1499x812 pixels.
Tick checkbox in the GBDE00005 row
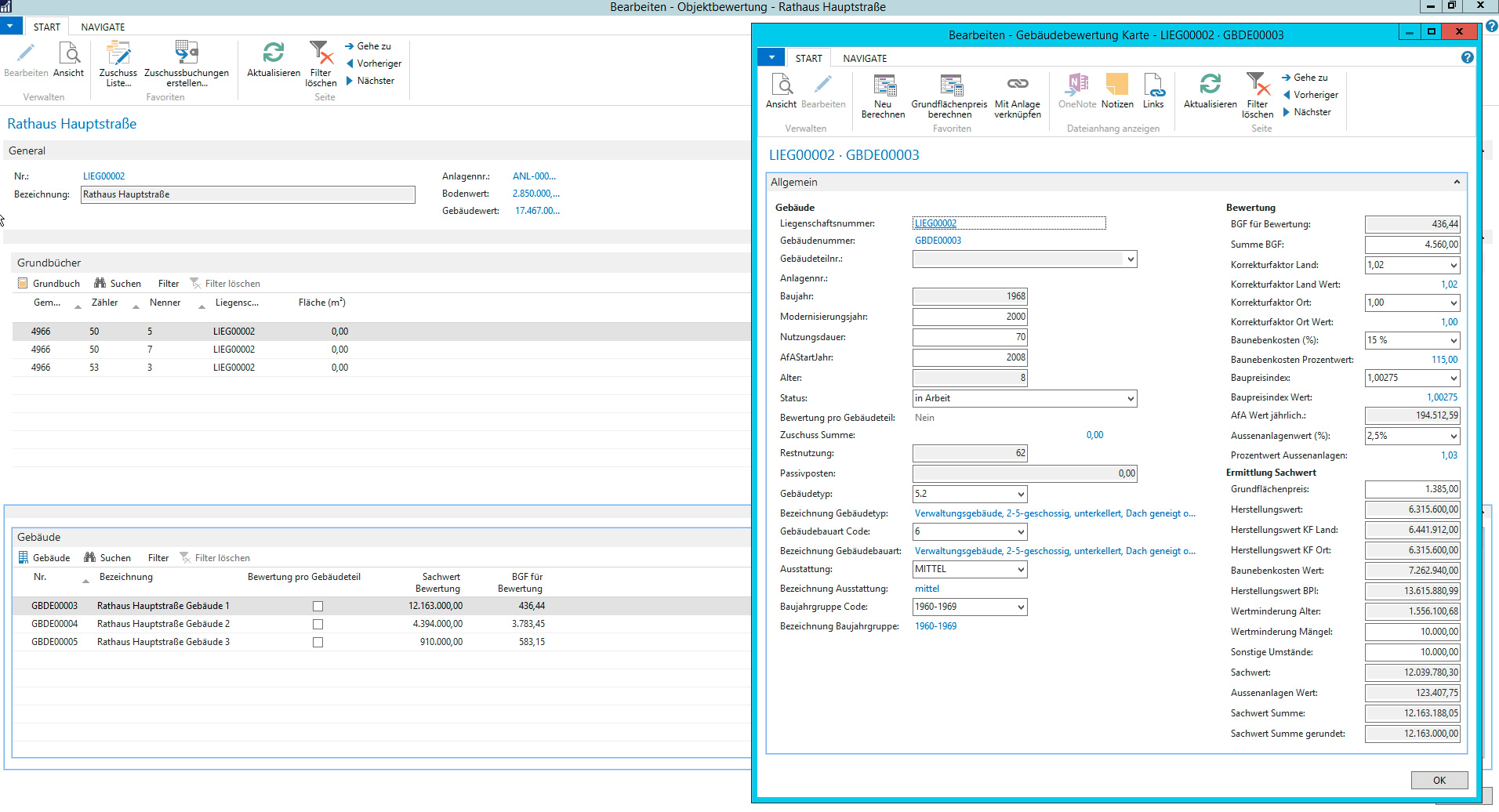coord(318,643)
